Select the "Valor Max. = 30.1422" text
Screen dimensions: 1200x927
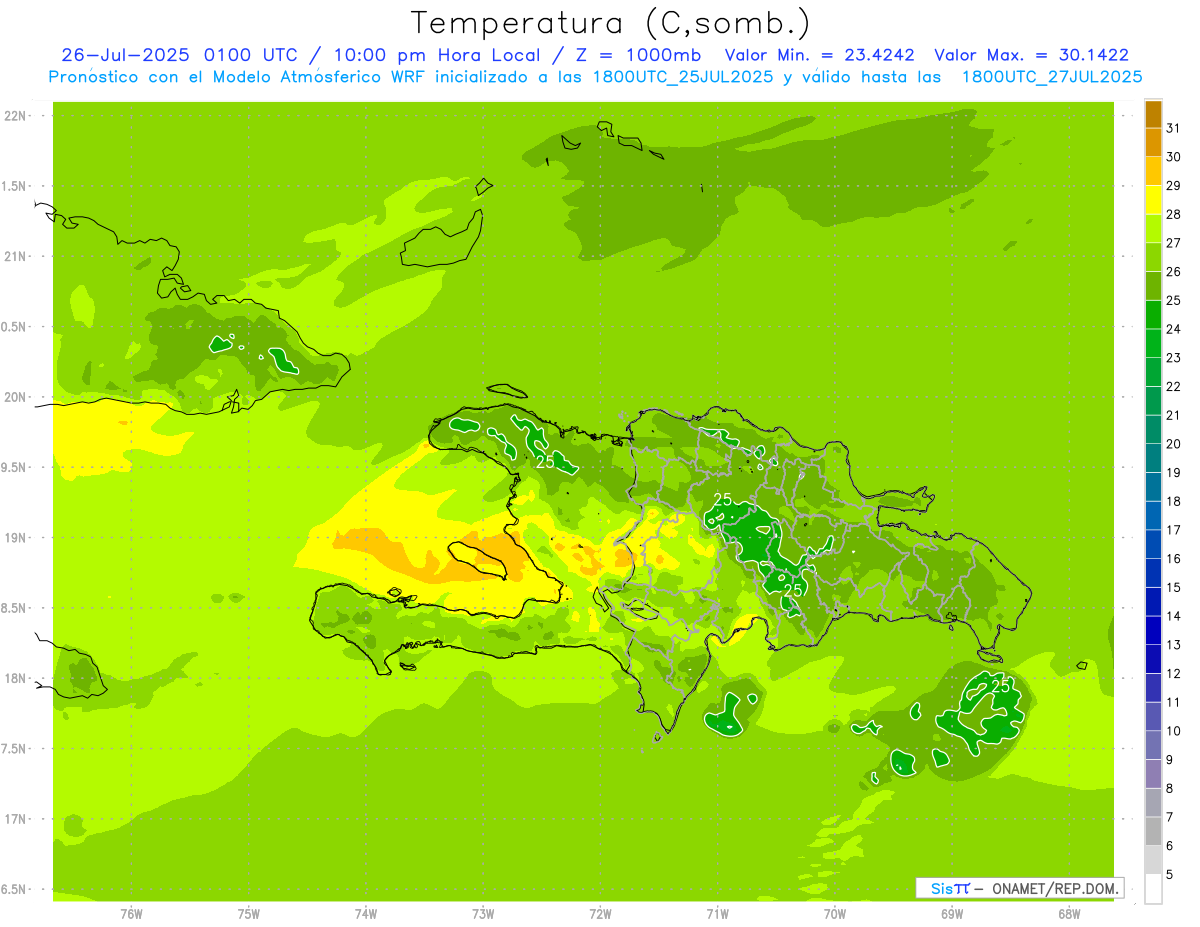tap(1032, 55)
